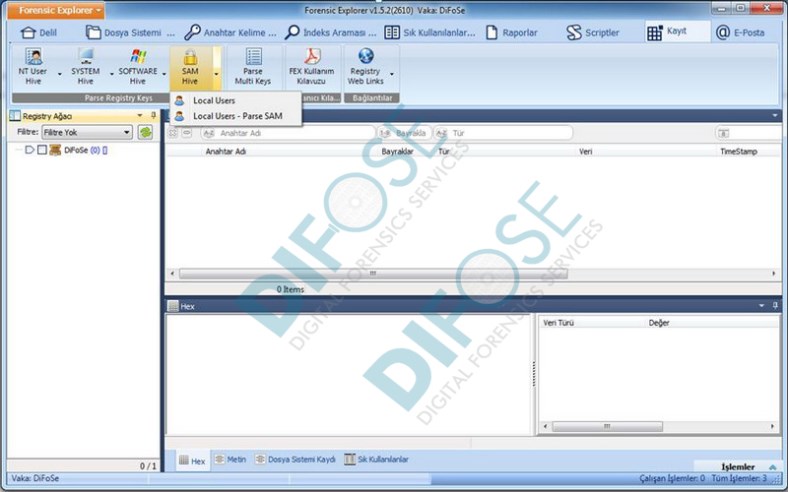Click the SYSTEM Hive icon
Screen dimensions: 788x492
(x=85, y=58)
